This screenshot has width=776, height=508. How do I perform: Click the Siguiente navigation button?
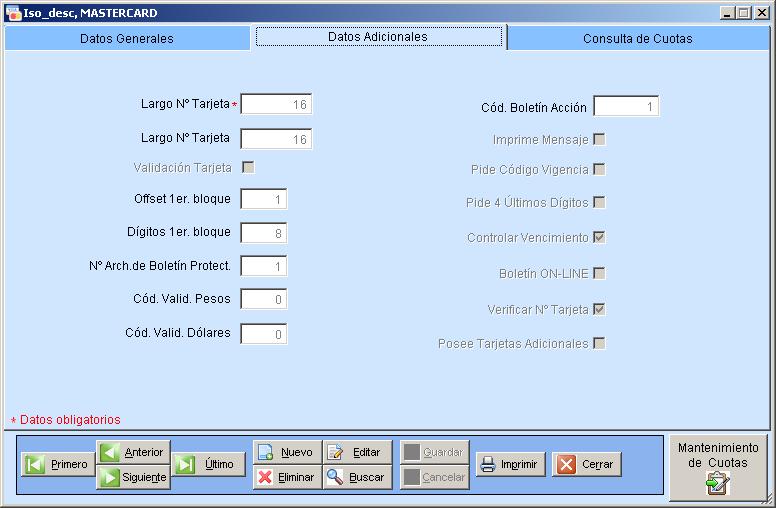[133, 478]
